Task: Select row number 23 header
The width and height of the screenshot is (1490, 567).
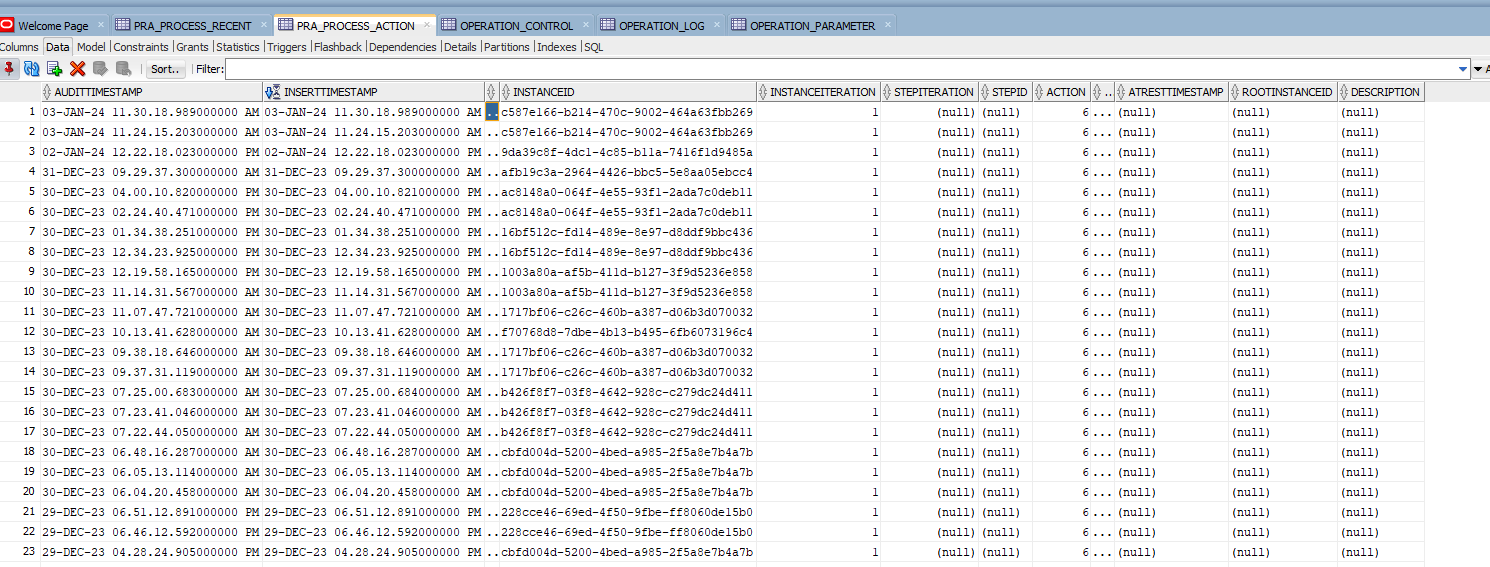Action: click(x=20, y=552)
